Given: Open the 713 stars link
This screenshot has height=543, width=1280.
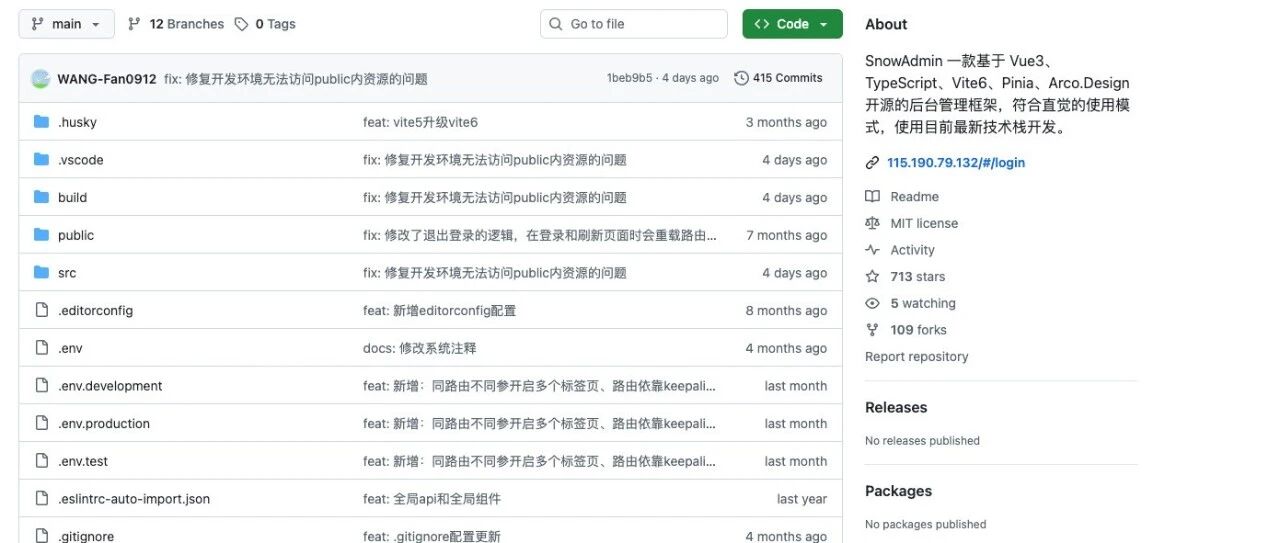Looking at the screenshot, I should click(x=917, y=277).
